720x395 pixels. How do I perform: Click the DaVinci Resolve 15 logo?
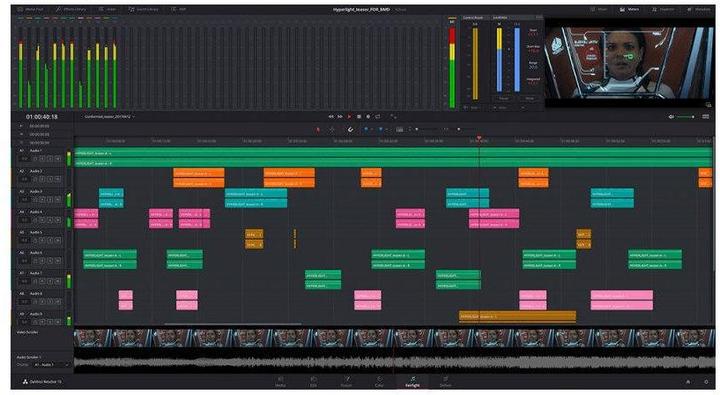[x=42, y=382]
